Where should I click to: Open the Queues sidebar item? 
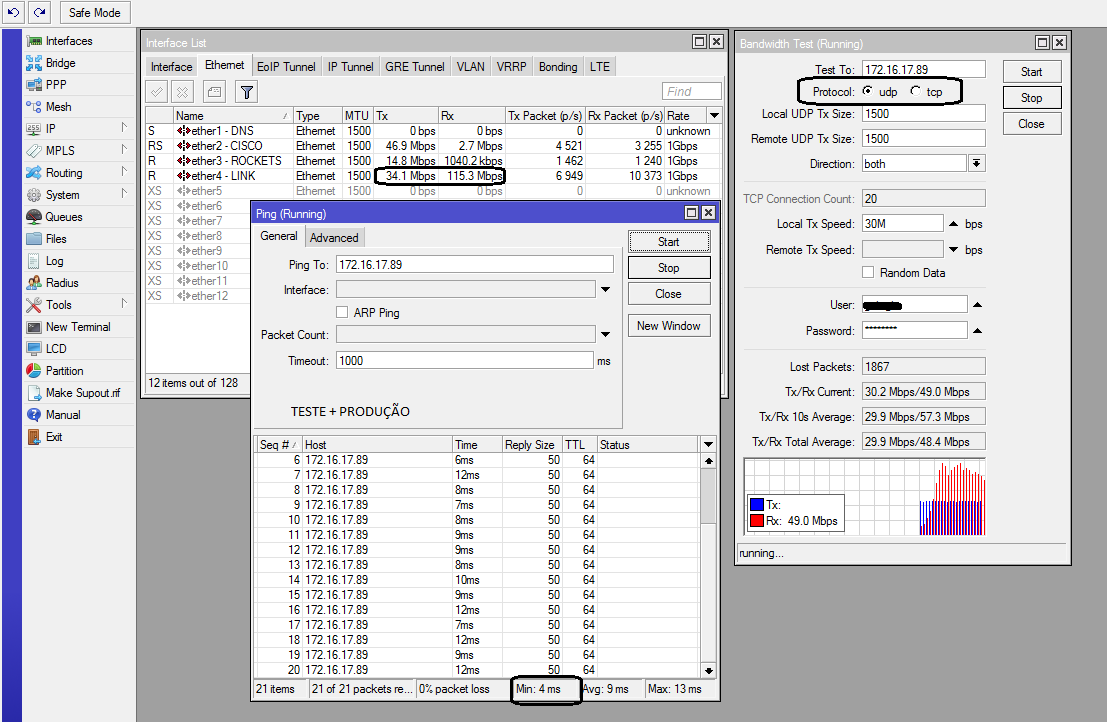pos(64,217)
